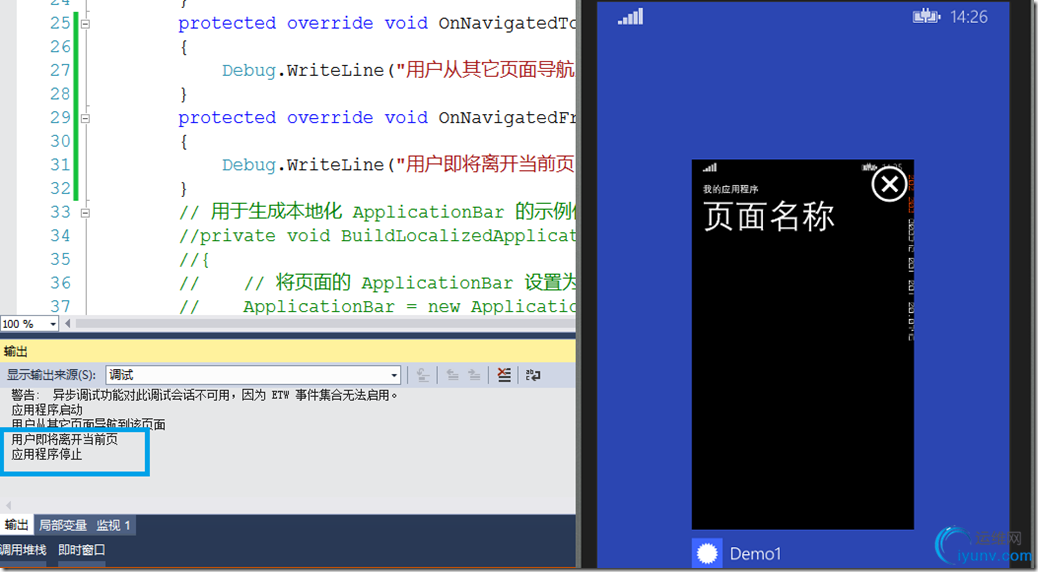The width and height of the screenshot is (1038, 572).
Task: Collapse the comment block at line 33
Action: point(85,213)
